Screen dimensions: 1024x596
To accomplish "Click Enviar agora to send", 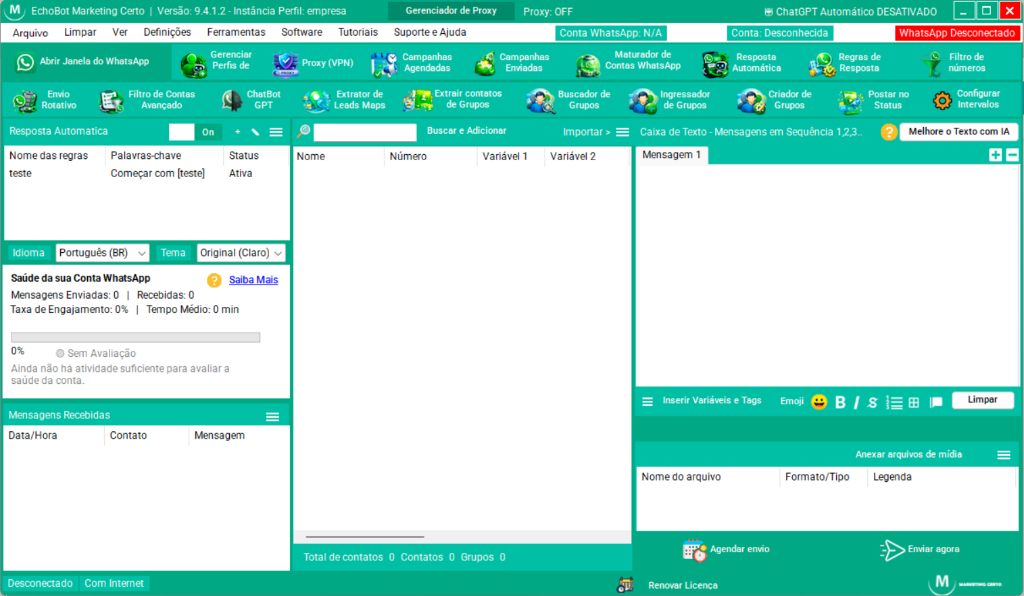I will pyautogui.click(x=920, y=550).
